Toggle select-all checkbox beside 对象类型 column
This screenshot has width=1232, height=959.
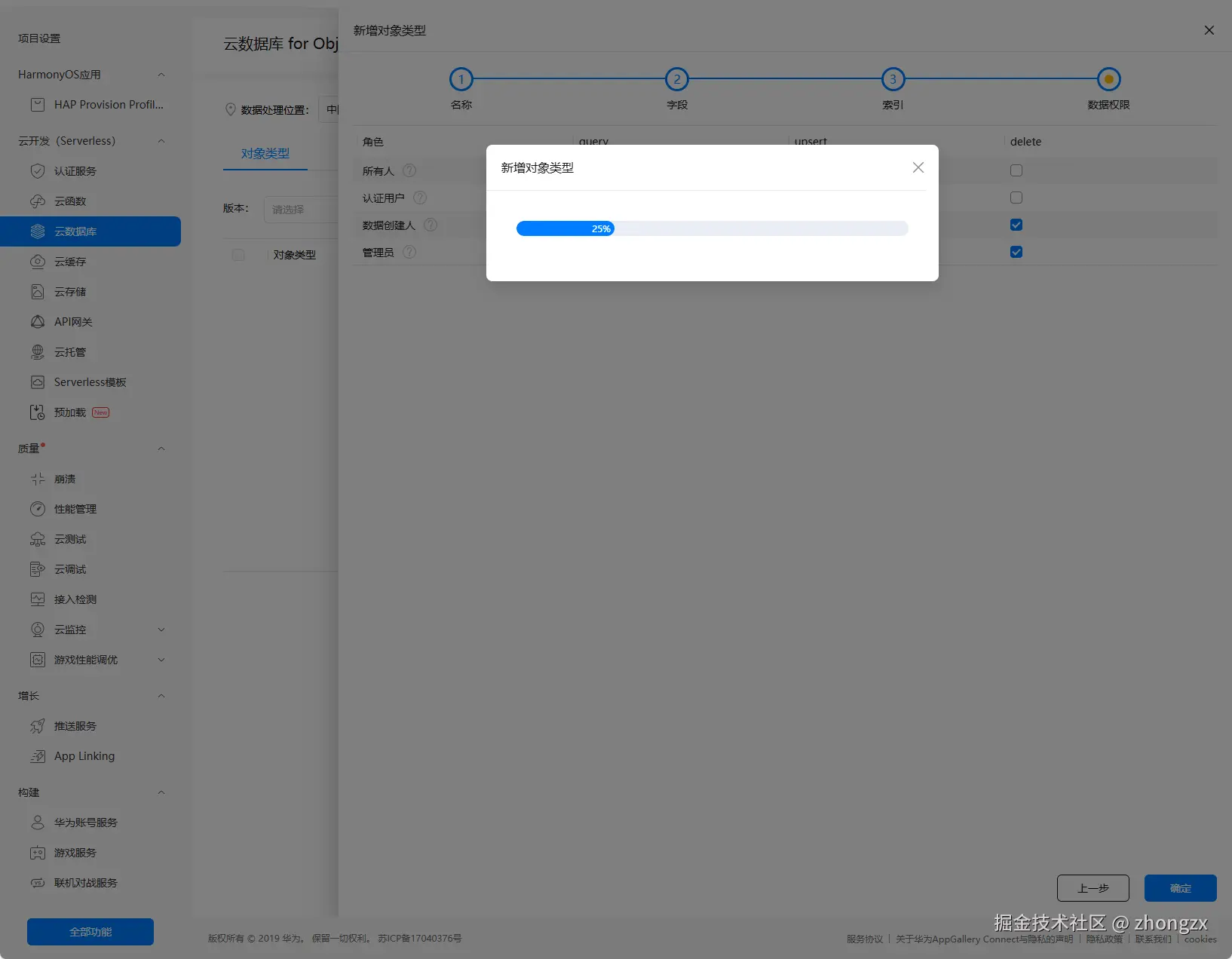[238, 255]
